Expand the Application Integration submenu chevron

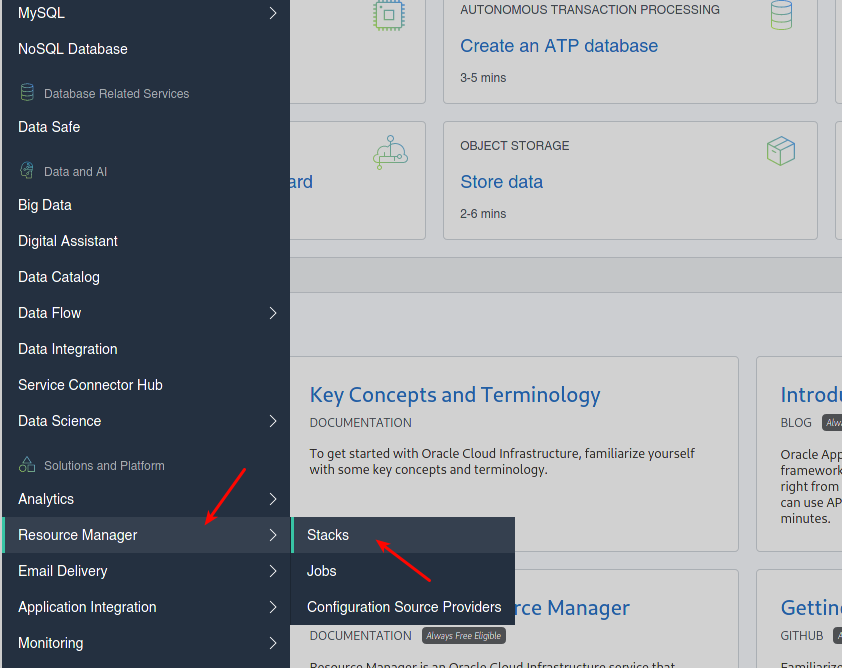point(273,607)
